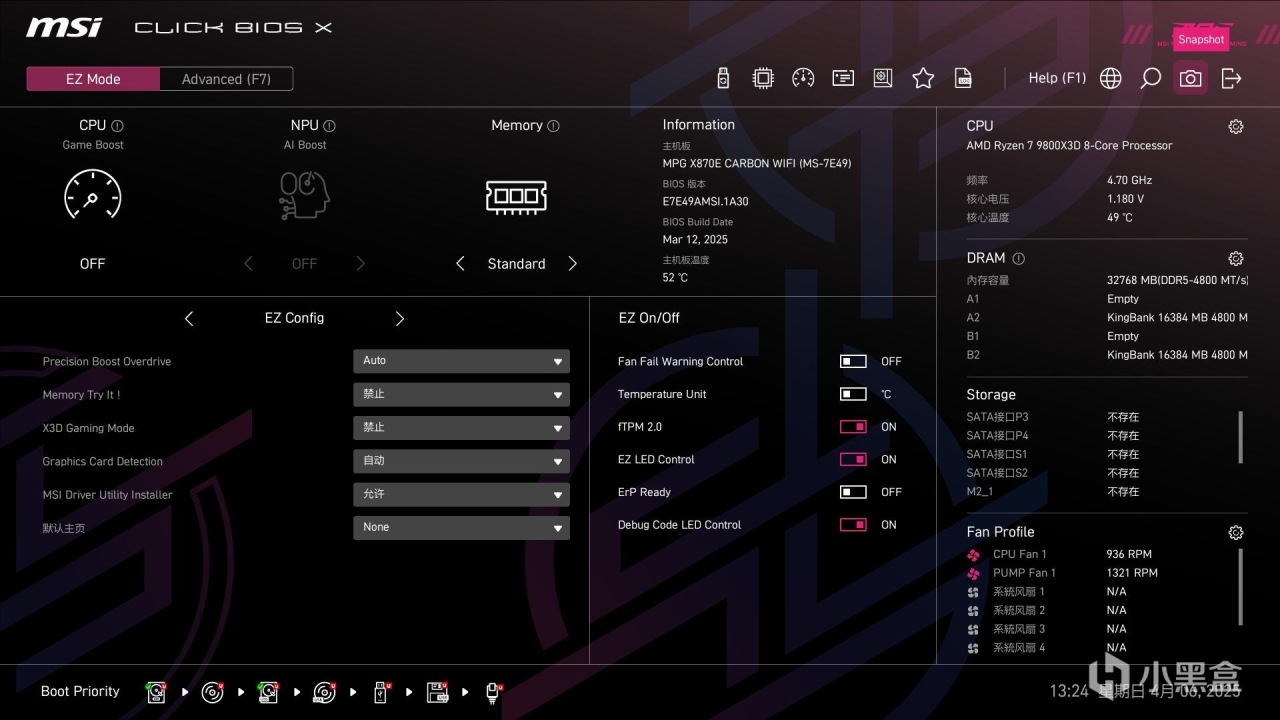Viewport: 1280px width, 720px height.
Task: Click the Boot Priority label
Action: pyautogui.click(x=80, y=691)
